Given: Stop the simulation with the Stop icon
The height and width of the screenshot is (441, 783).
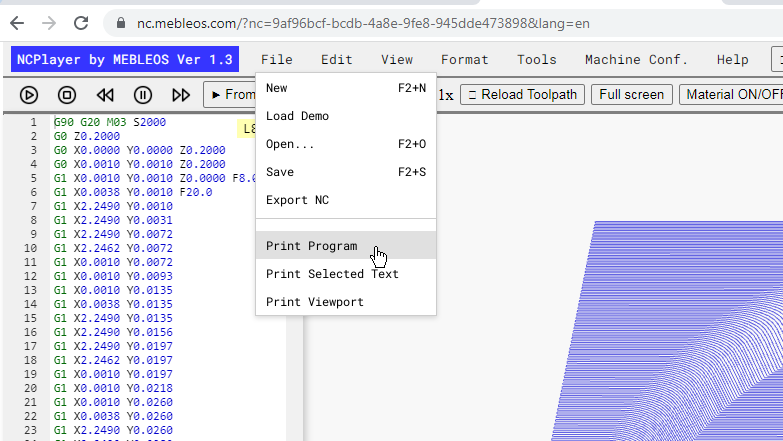Looking at the screenshot, I should [x=67, y=95].
